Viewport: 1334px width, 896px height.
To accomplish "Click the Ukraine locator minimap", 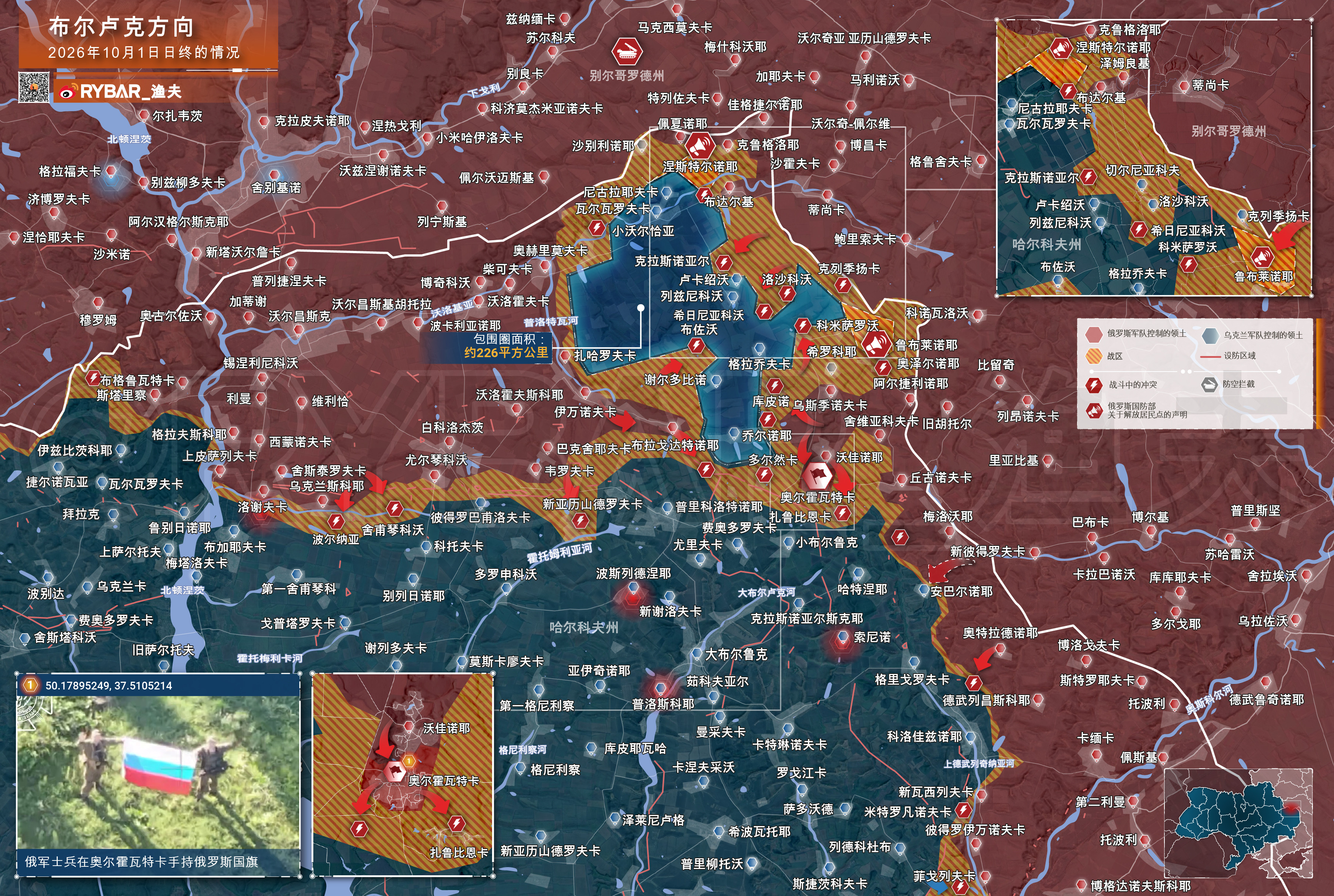I will [1238, 823].
